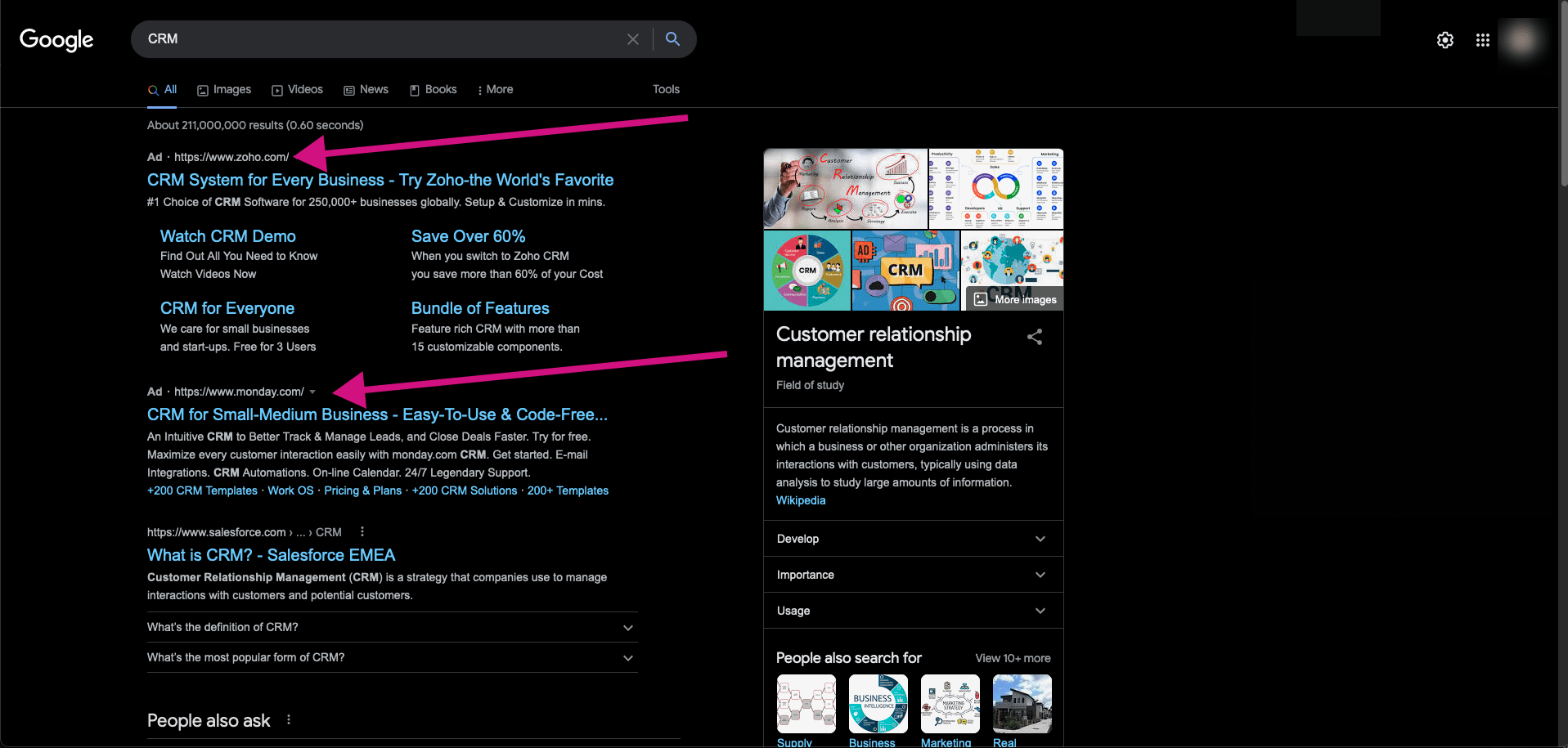Open the three-dot menu beside the salesforce.com result
Image resolution: width=1568 pixels, height=748 pixels.
coord(362,531)
